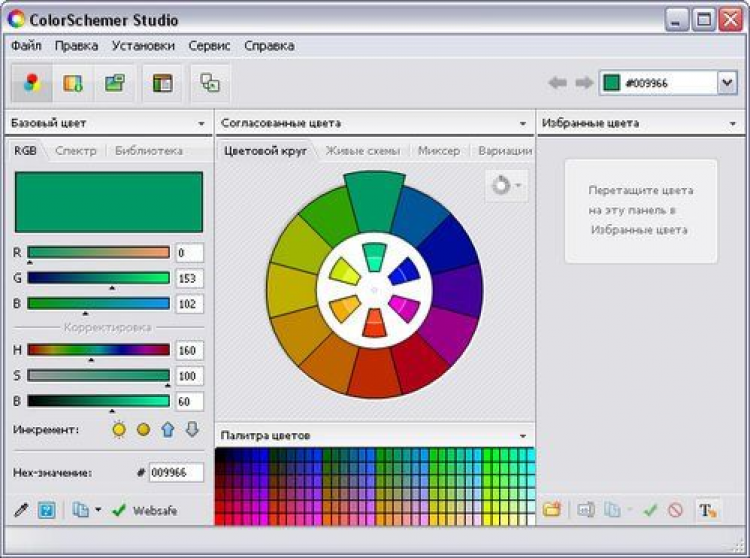
Task: Click the favorites folder icon
Action: (x=552, y=510)
